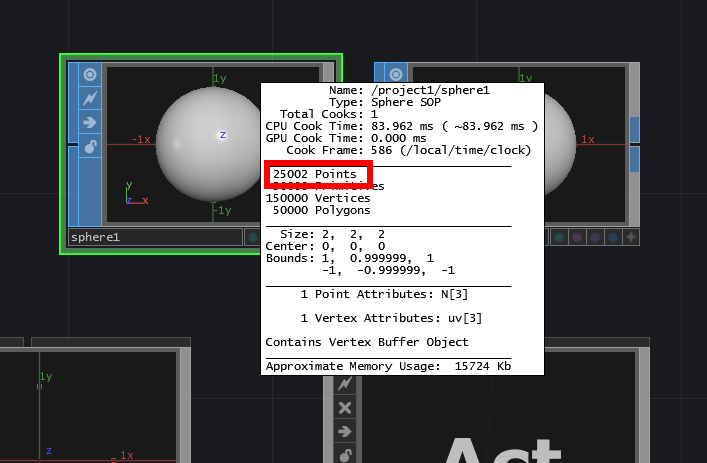Viewport: 707px width, 463px height.
Task: Click the GPU Cook Time 0.000 ms line
Action: click(346, 138)
